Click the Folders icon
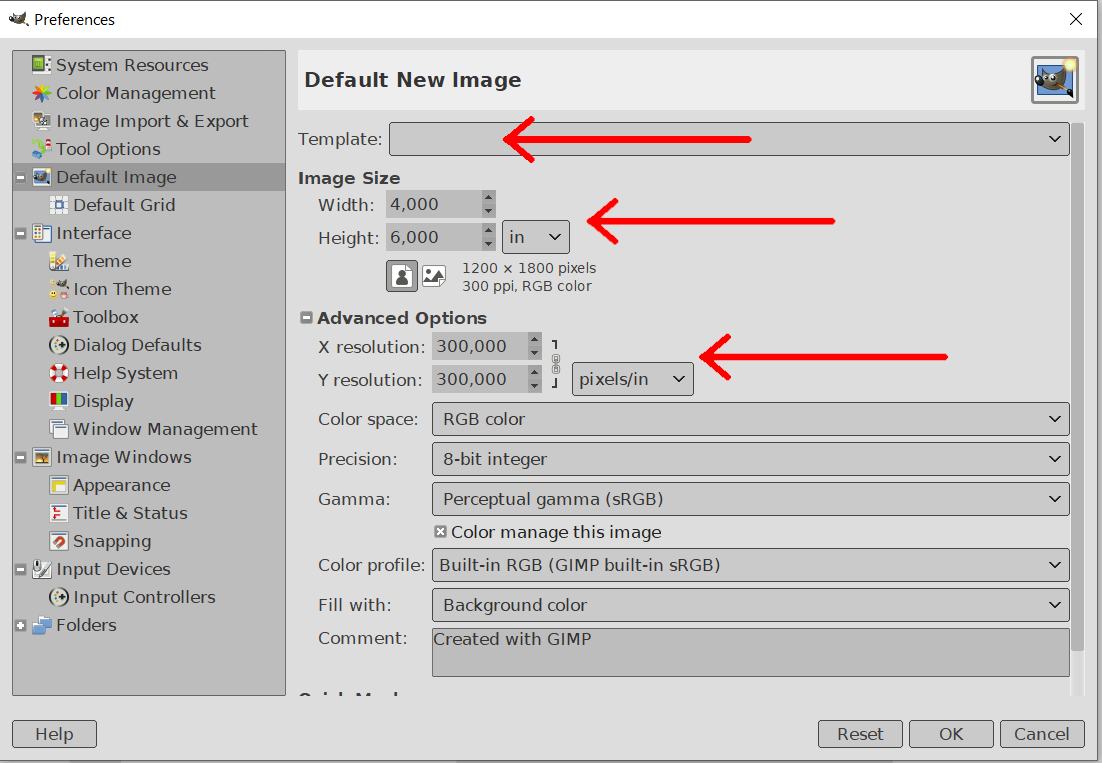This screenshot has height=763, width=1102. [x=41, y=625]
